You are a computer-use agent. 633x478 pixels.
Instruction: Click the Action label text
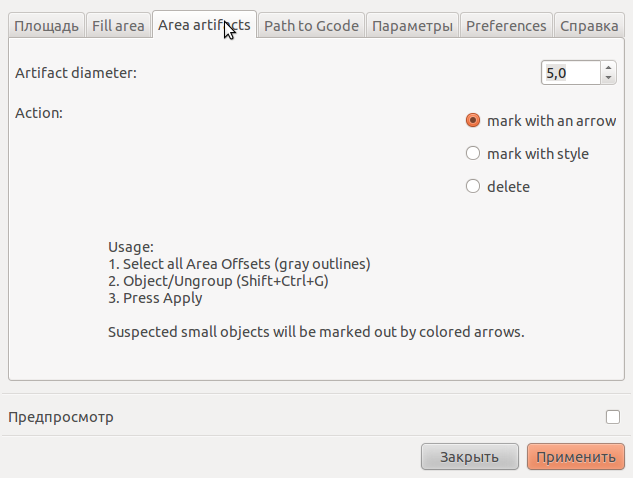point(39,113)
